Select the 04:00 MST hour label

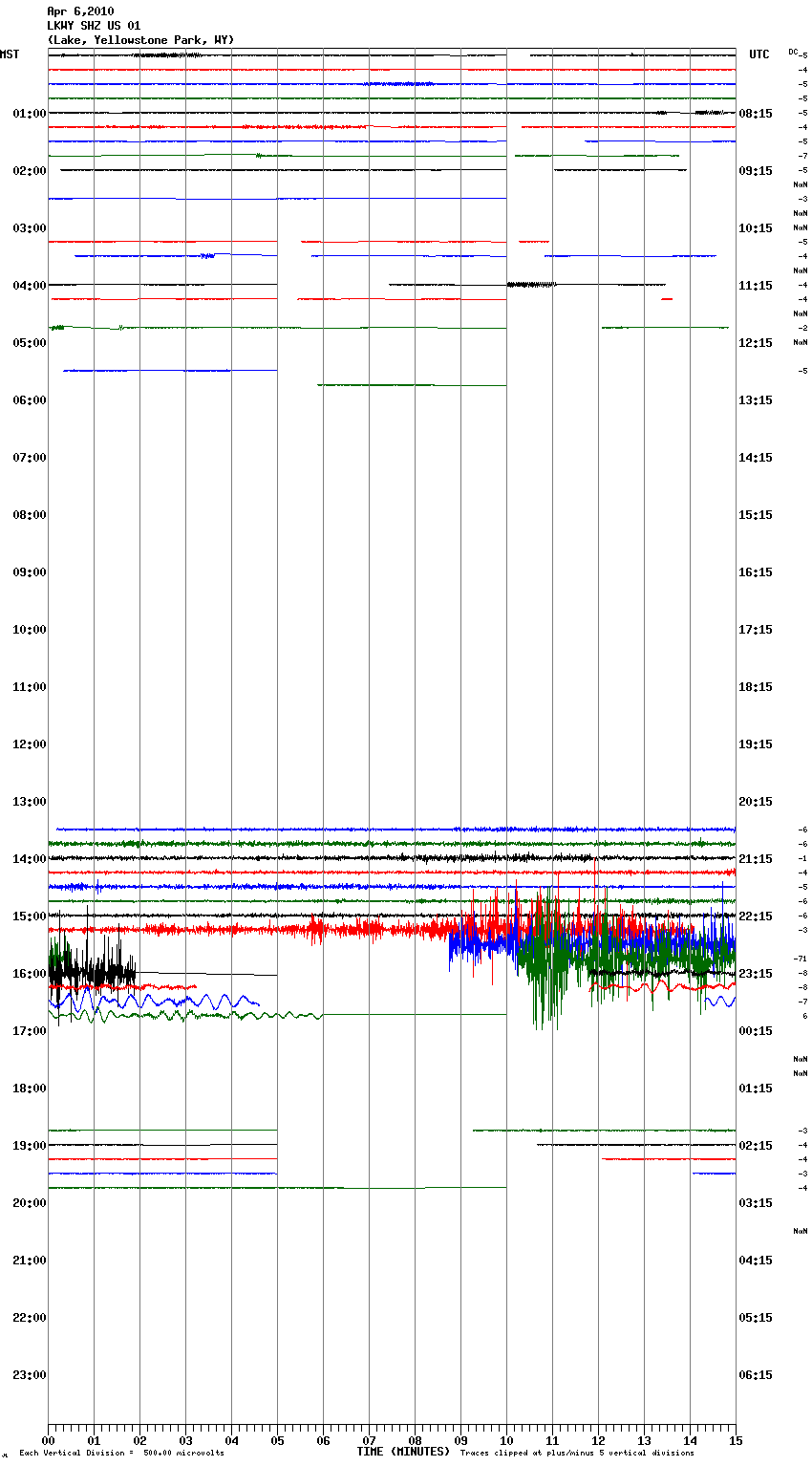[30, 286]
